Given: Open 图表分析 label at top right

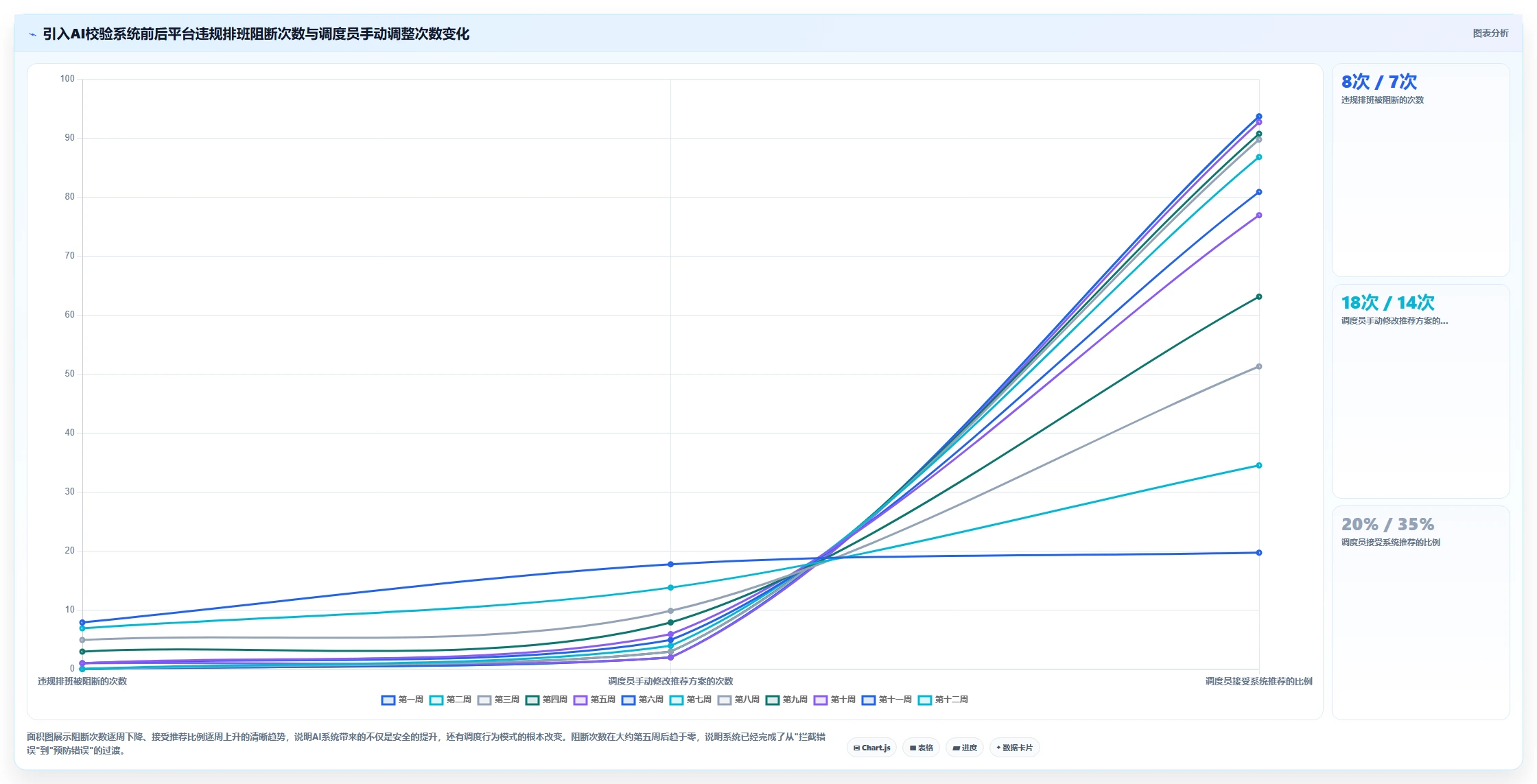Looking at the screenshot, I should tap(1490, 33).
